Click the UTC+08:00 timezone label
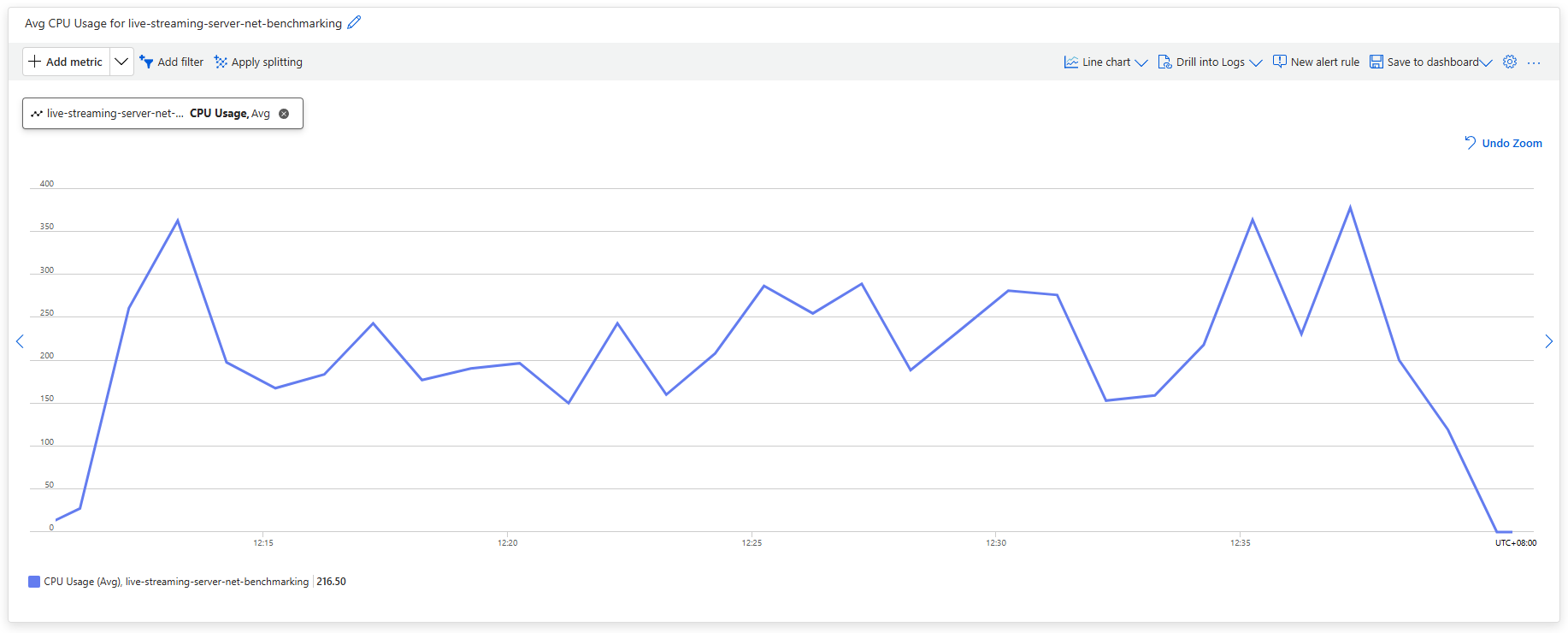This screenshot has height=633, width=1568. (1516, 543)
